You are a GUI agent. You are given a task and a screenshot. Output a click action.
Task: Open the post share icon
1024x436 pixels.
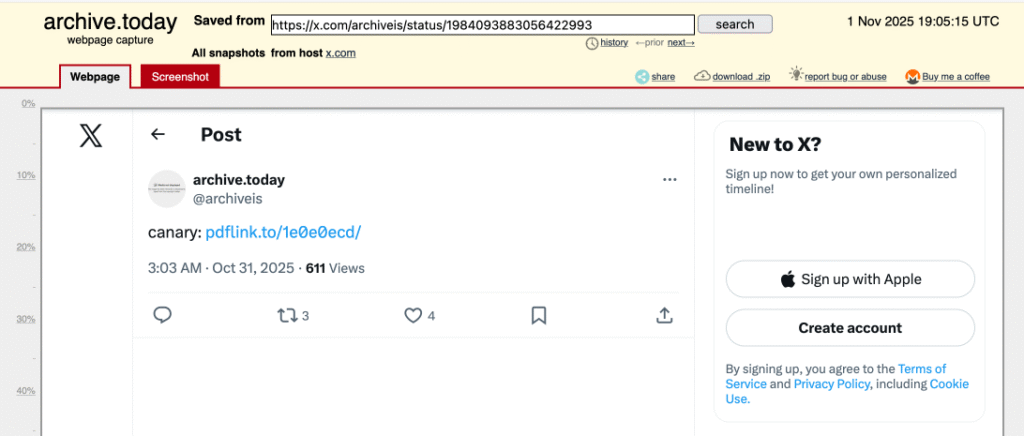(664, 315)
